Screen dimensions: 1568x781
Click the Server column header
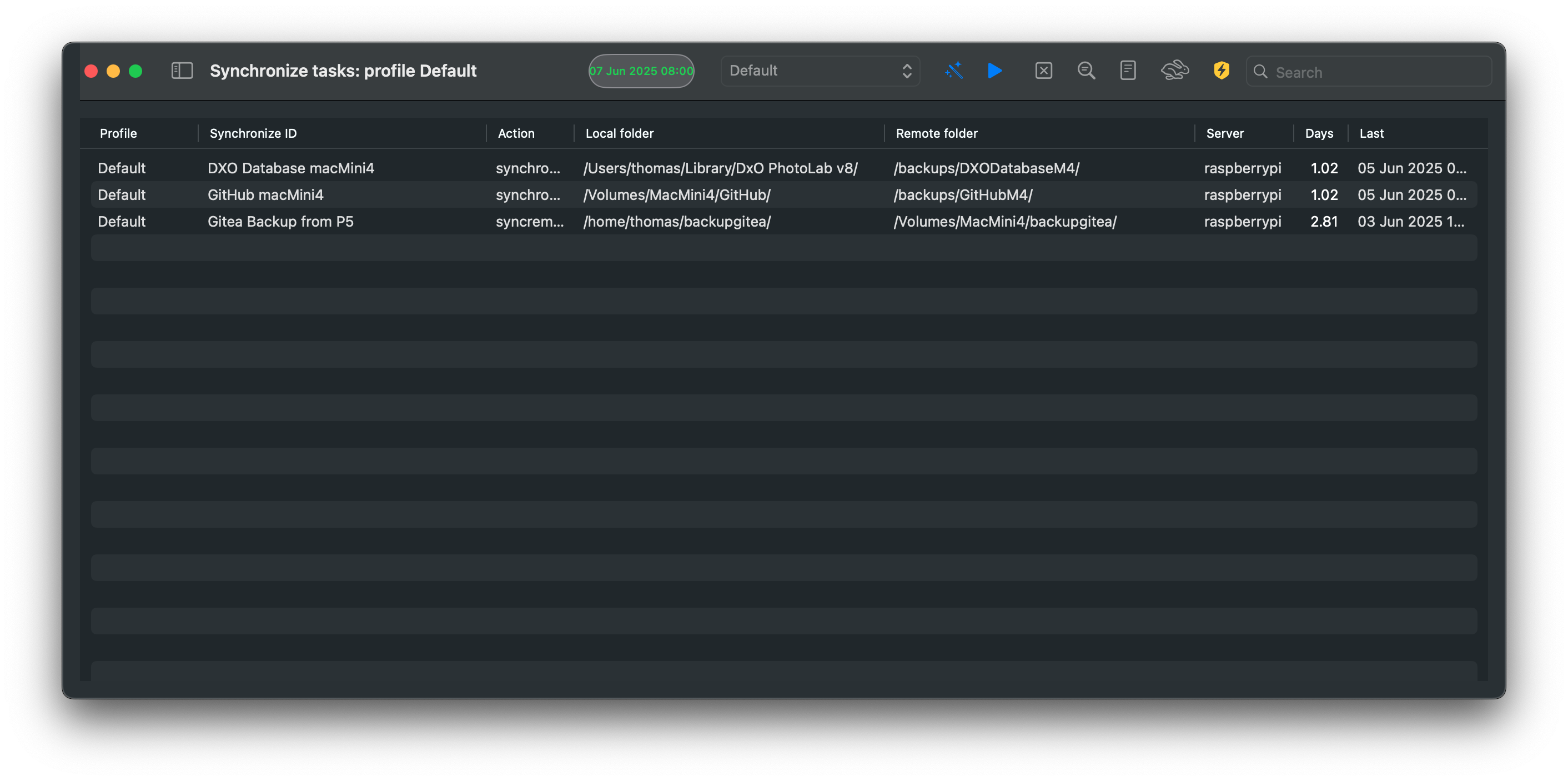[x=1225, y=133]
